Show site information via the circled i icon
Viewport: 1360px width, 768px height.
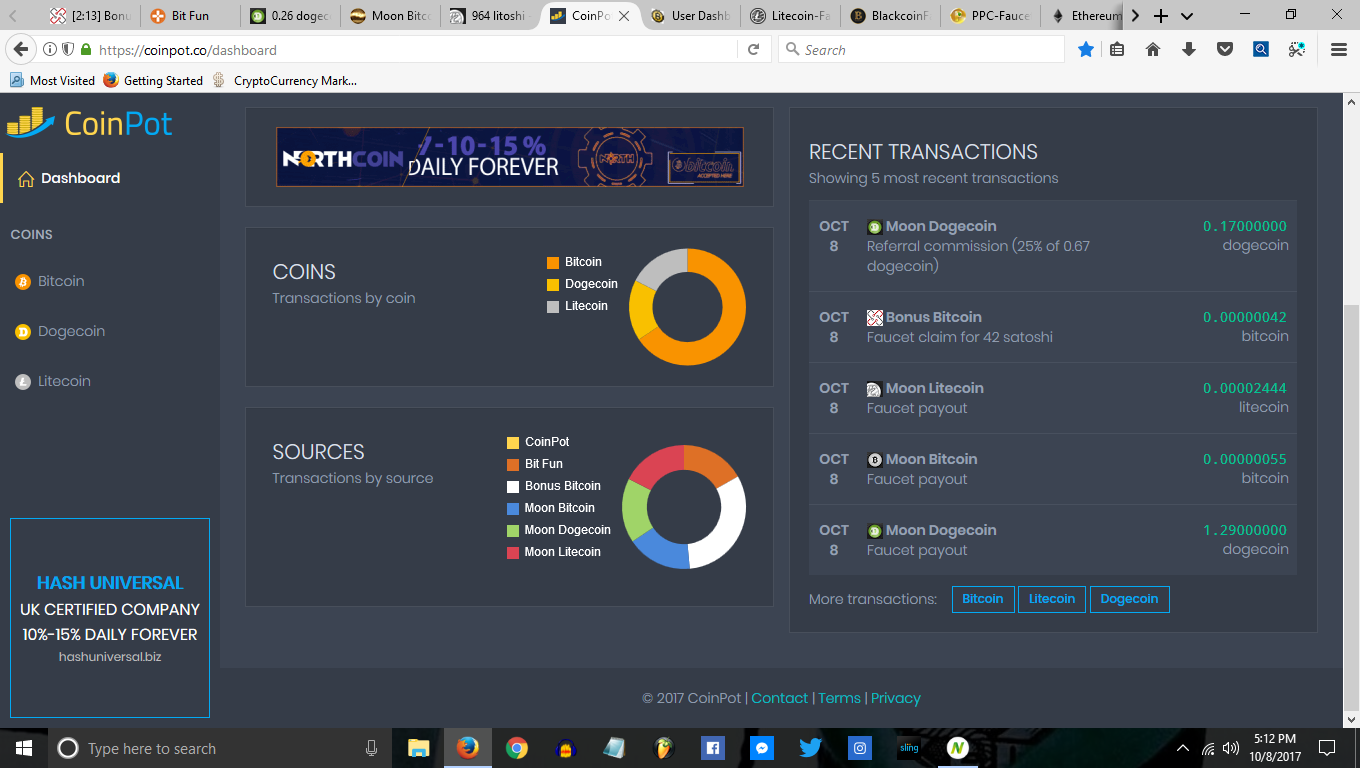tap(50, 50)
